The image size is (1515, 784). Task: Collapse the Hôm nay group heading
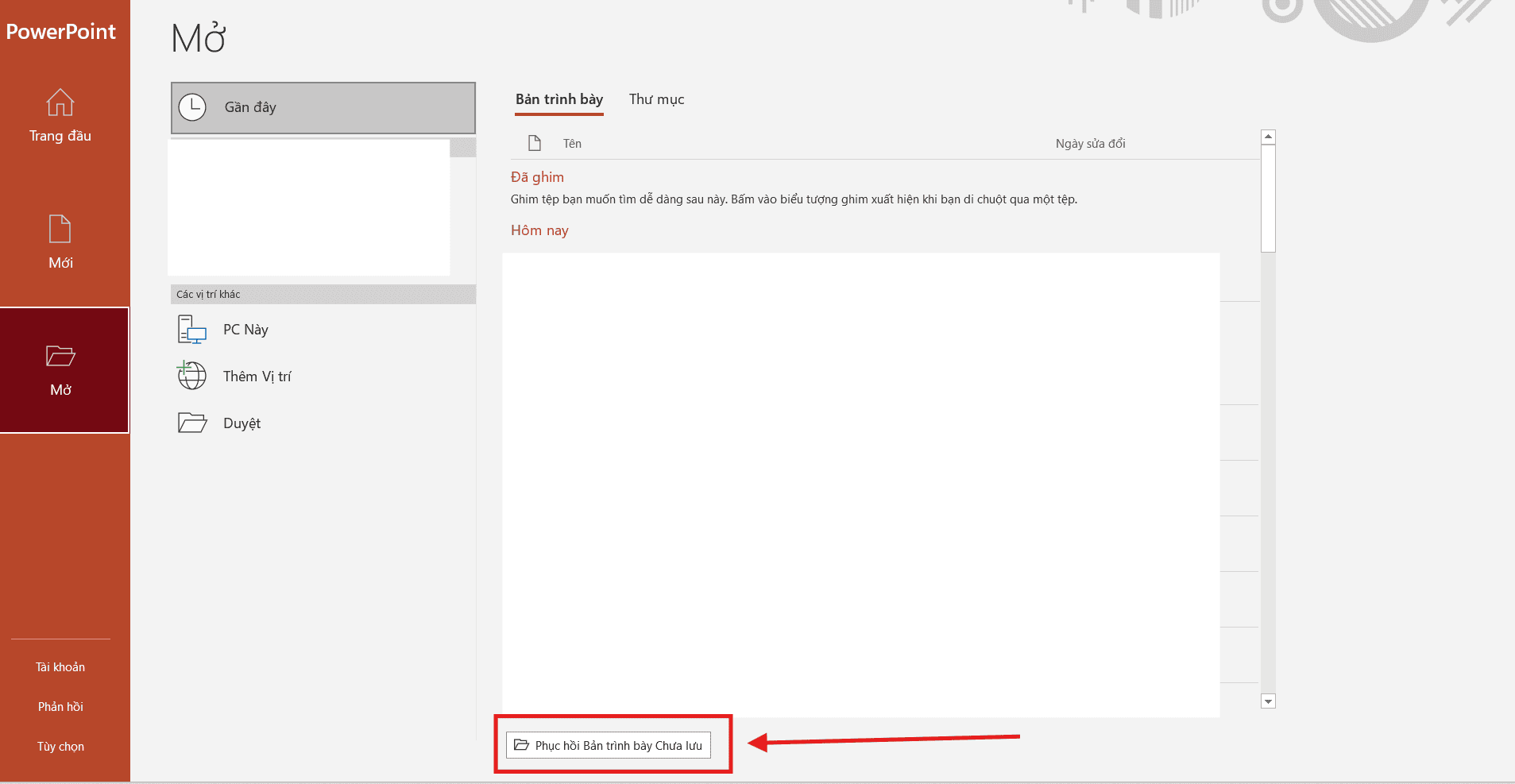click(x=539, y=230)
